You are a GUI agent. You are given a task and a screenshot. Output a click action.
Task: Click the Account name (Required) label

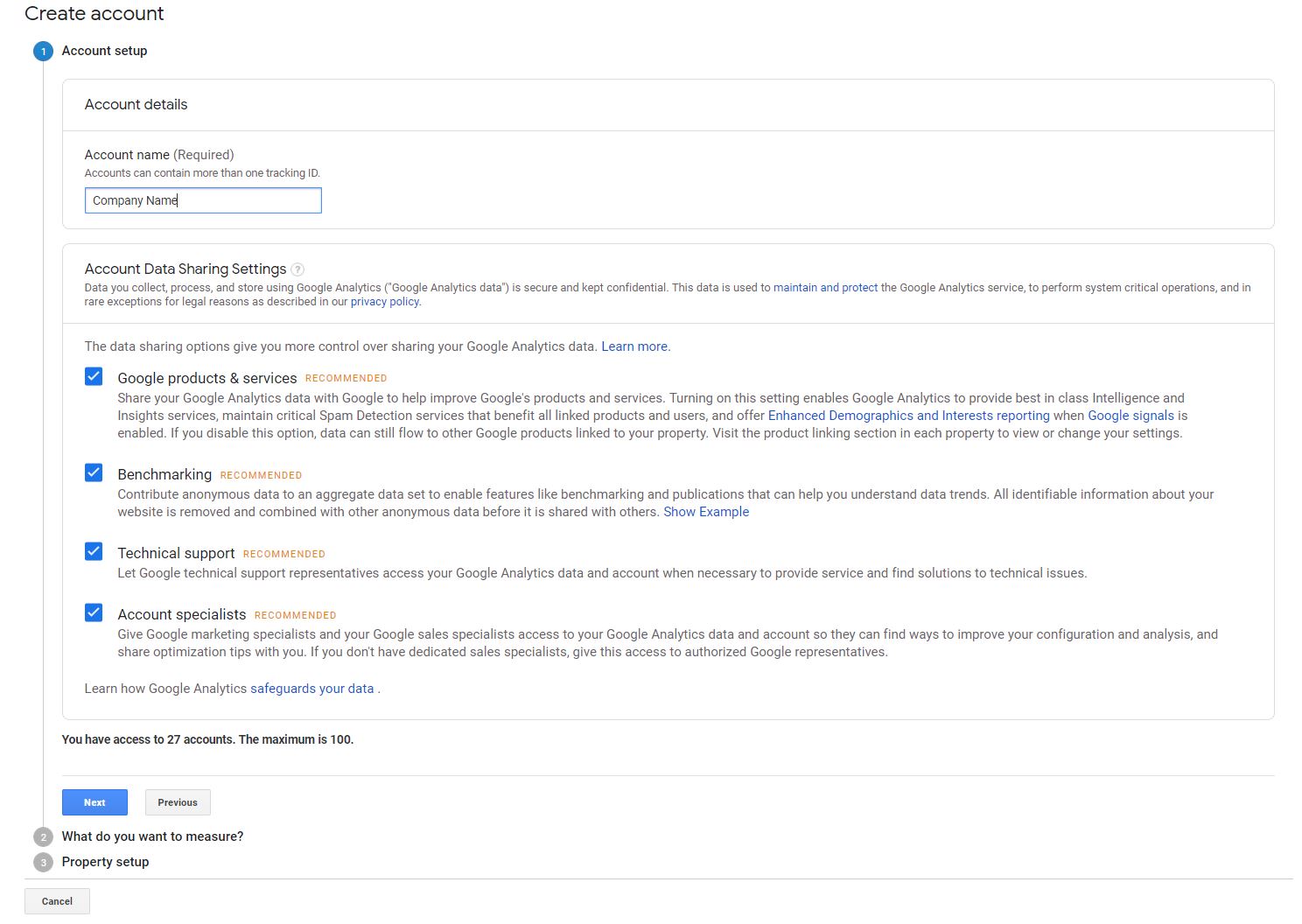159,155
